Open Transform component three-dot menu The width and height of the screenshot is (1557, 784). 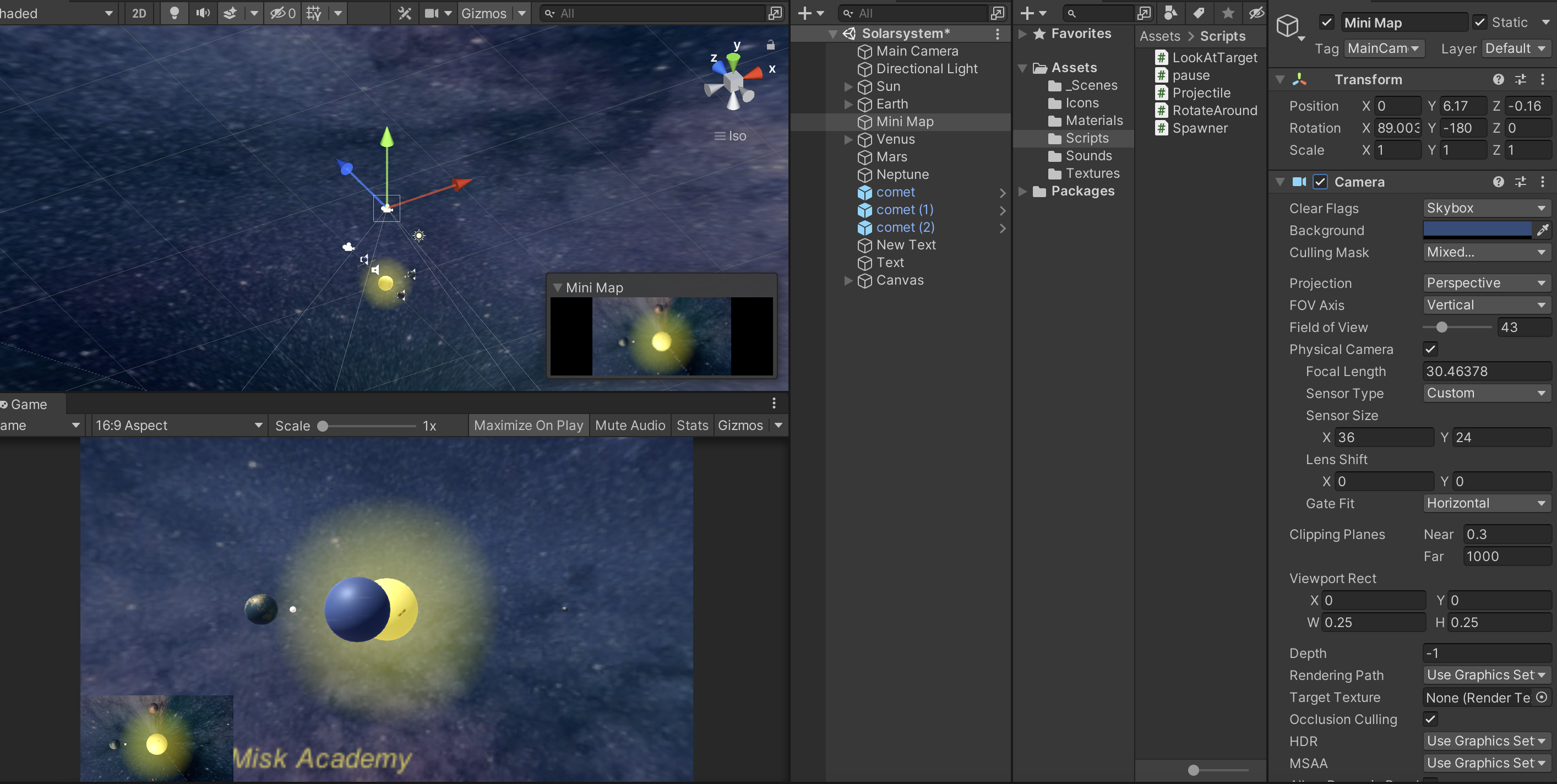1543,79
